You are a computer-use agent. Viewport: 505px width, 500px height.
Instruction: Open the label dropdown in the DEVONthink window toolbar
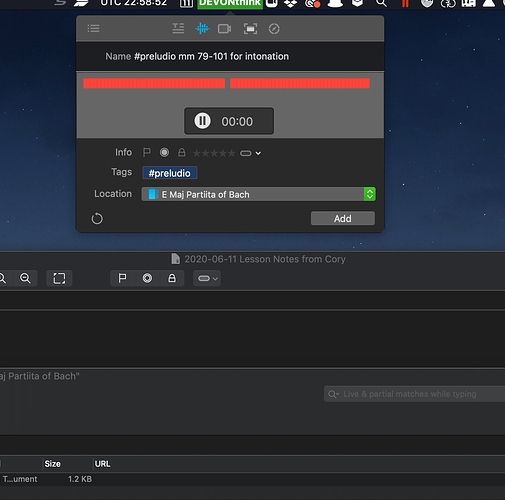[x=207, y=278]
